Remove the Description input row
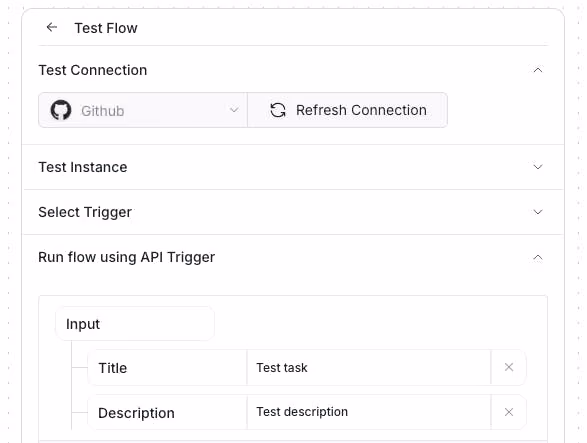 click(x=509, y=412)
